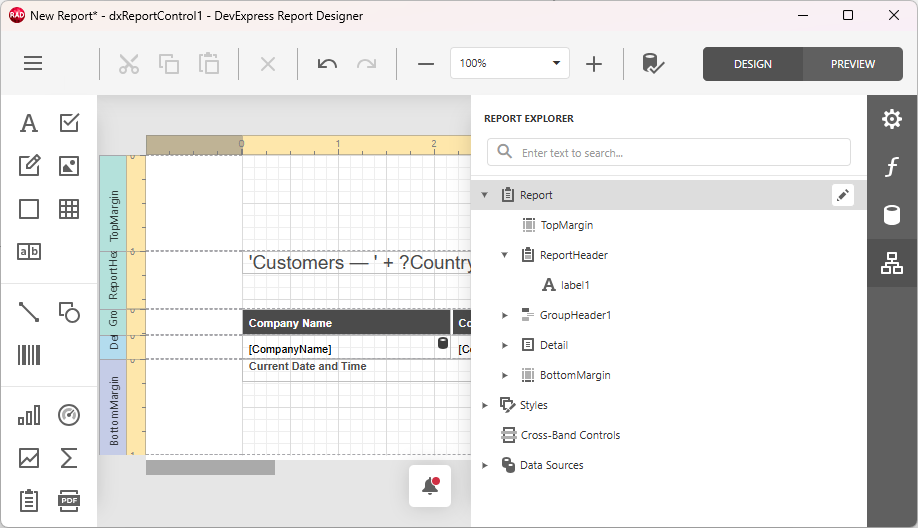
Task: Expand the Styles node
Action: (485, 405)
